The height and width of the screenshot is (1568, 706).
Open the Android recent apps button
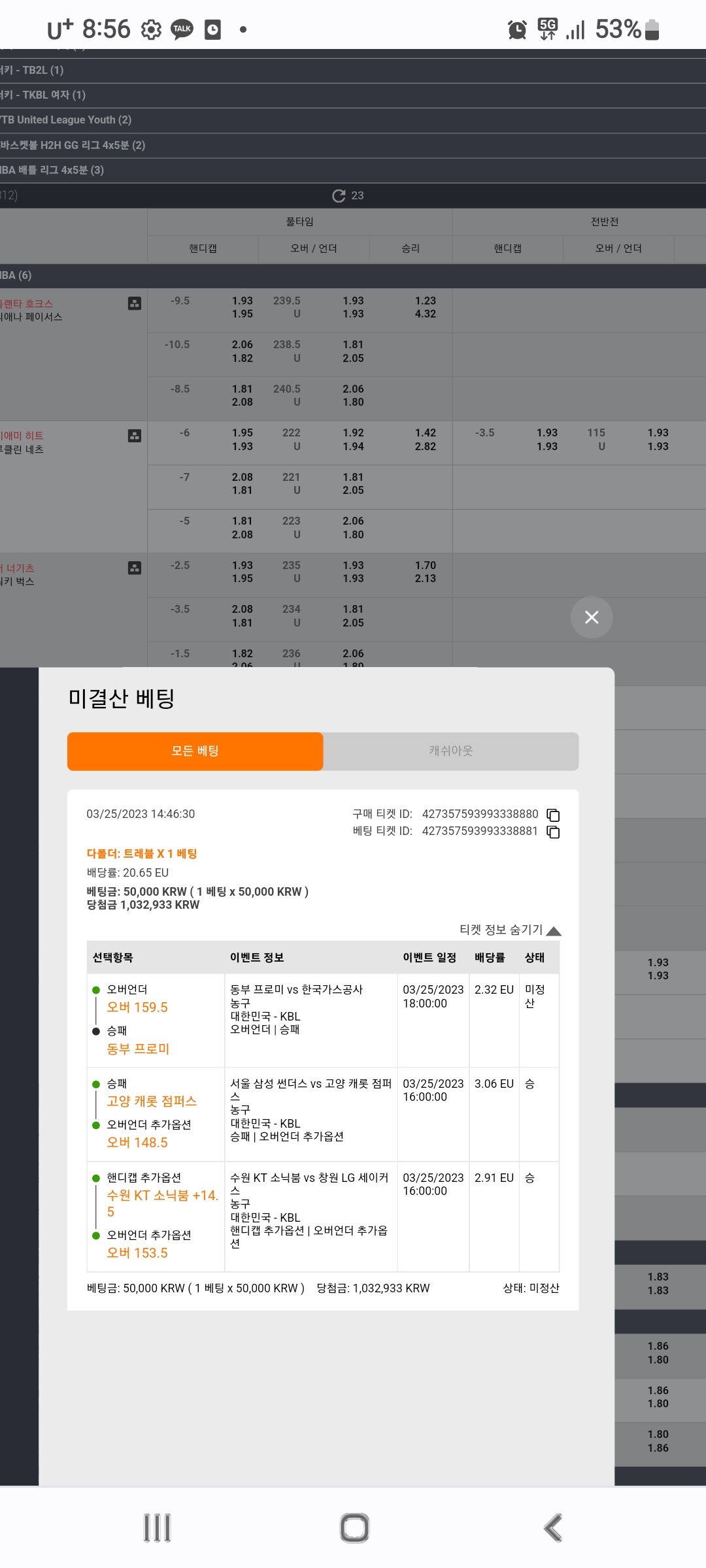pos(157,1527)
